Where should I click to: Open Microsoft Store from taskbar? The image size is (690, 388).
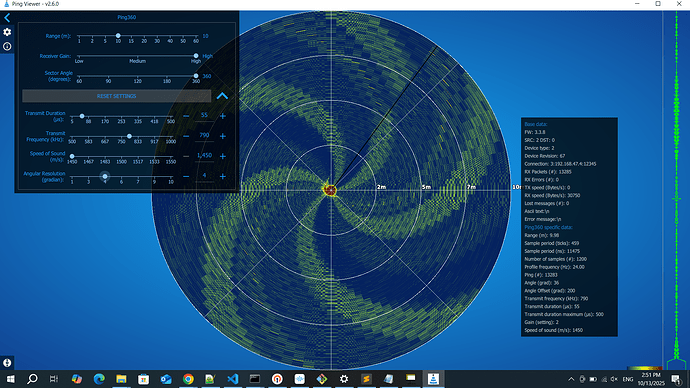point(143,379)
